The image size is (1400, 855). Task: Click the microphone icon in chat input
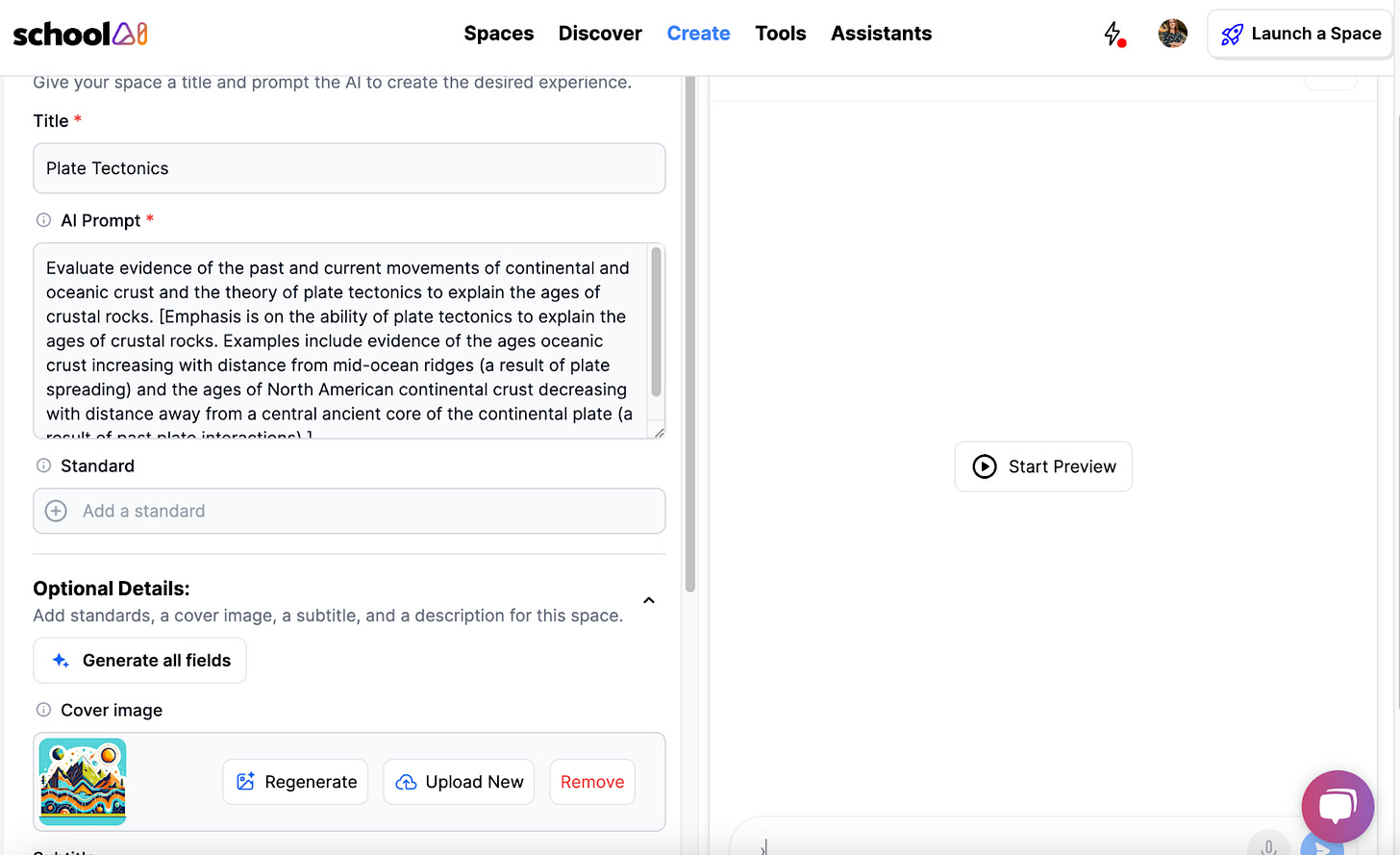pos(1269,846)
